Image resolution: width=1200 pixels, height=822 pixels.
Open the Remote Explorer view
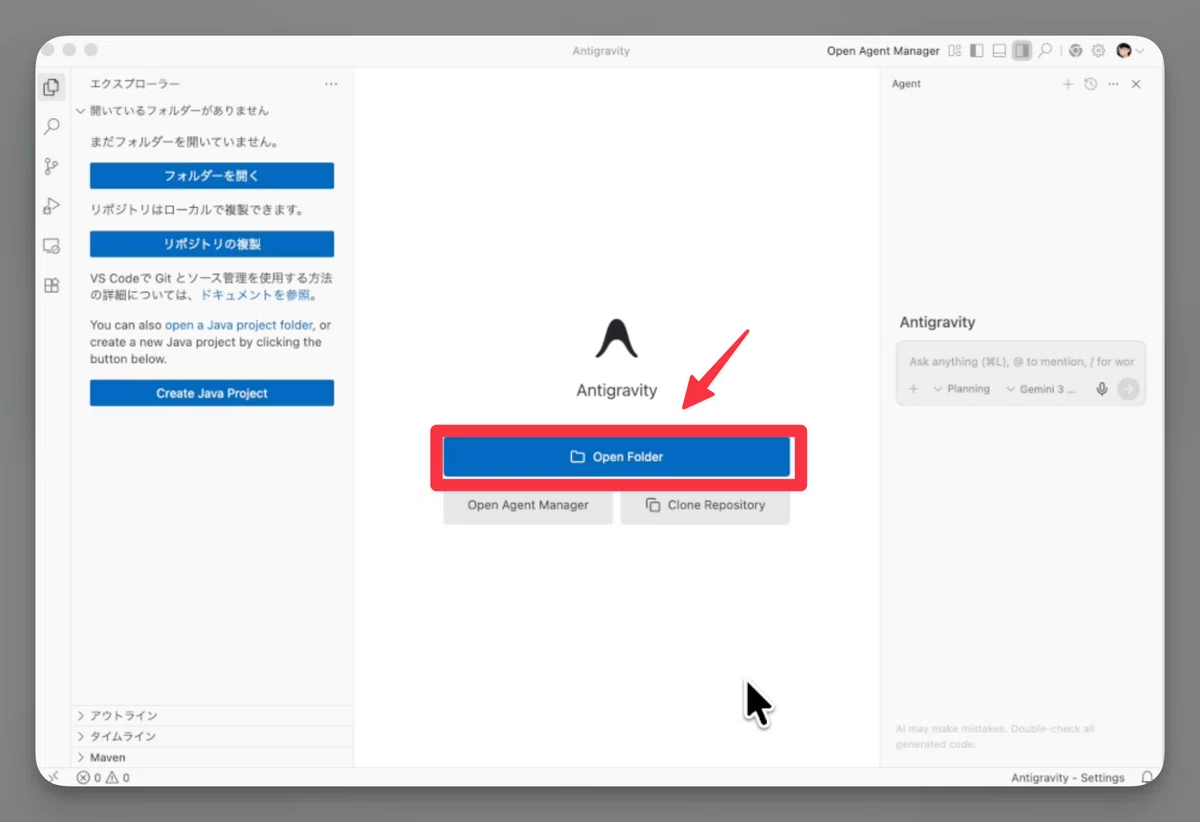[x=52, y=246]
